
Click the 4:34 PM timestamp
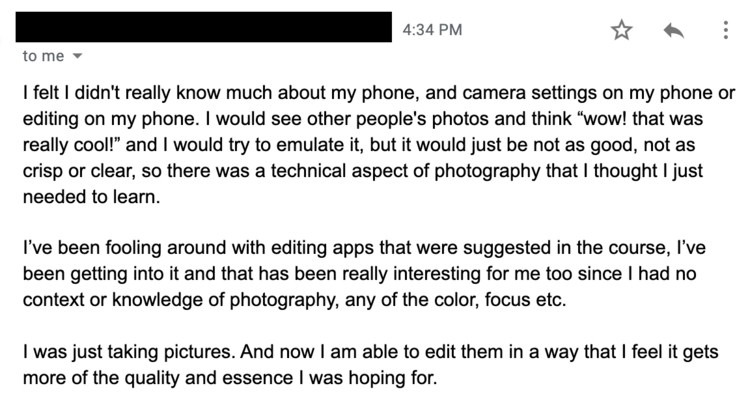point(431,31)
